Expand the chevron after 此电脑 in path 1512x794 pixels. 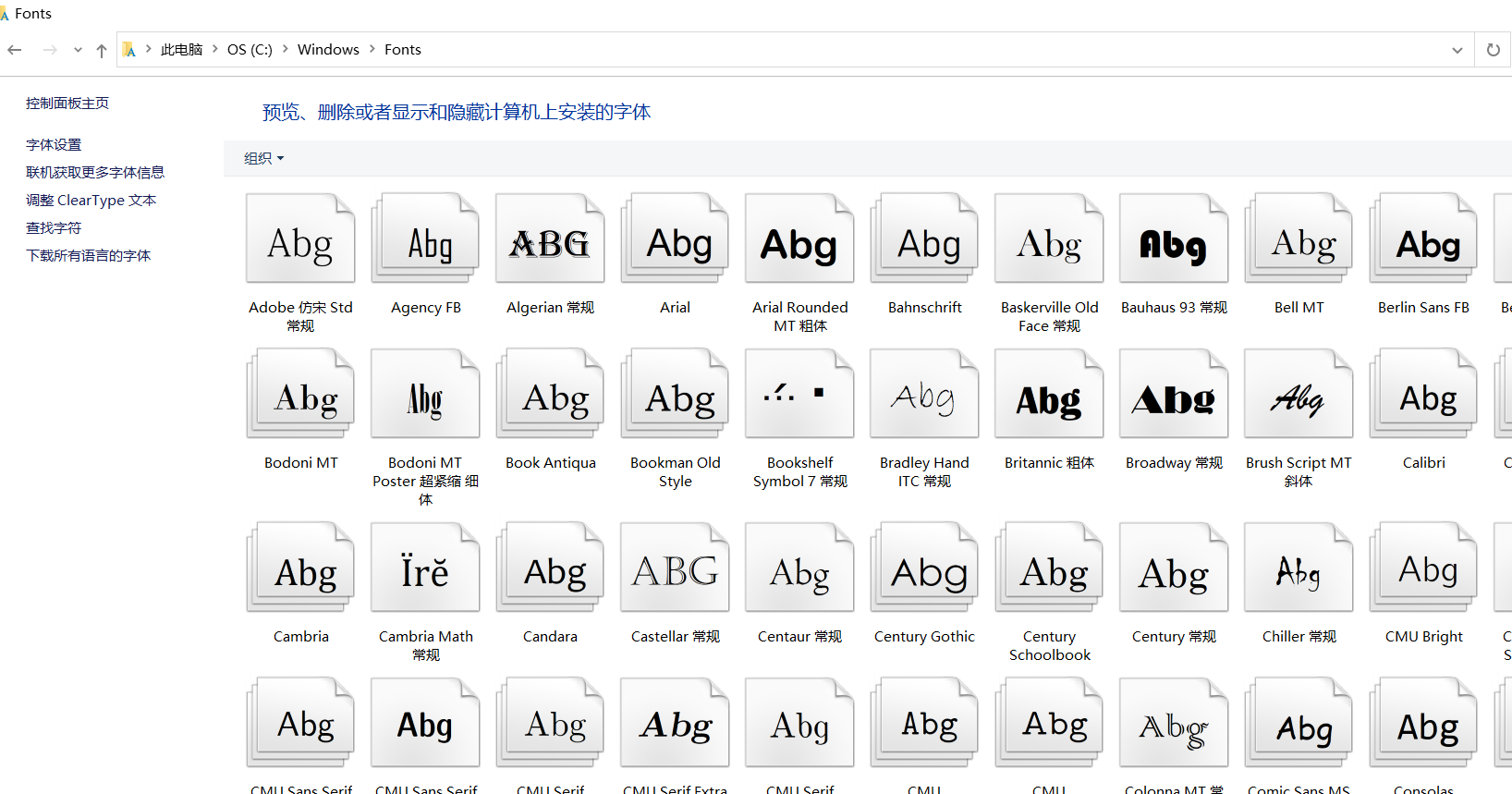click(214, 49)
